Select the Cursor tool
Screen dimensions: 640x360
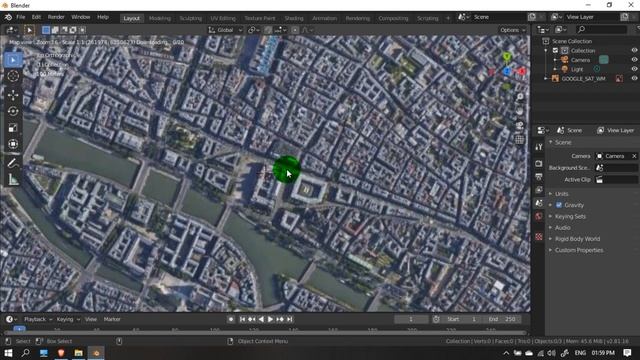point(13,76)
